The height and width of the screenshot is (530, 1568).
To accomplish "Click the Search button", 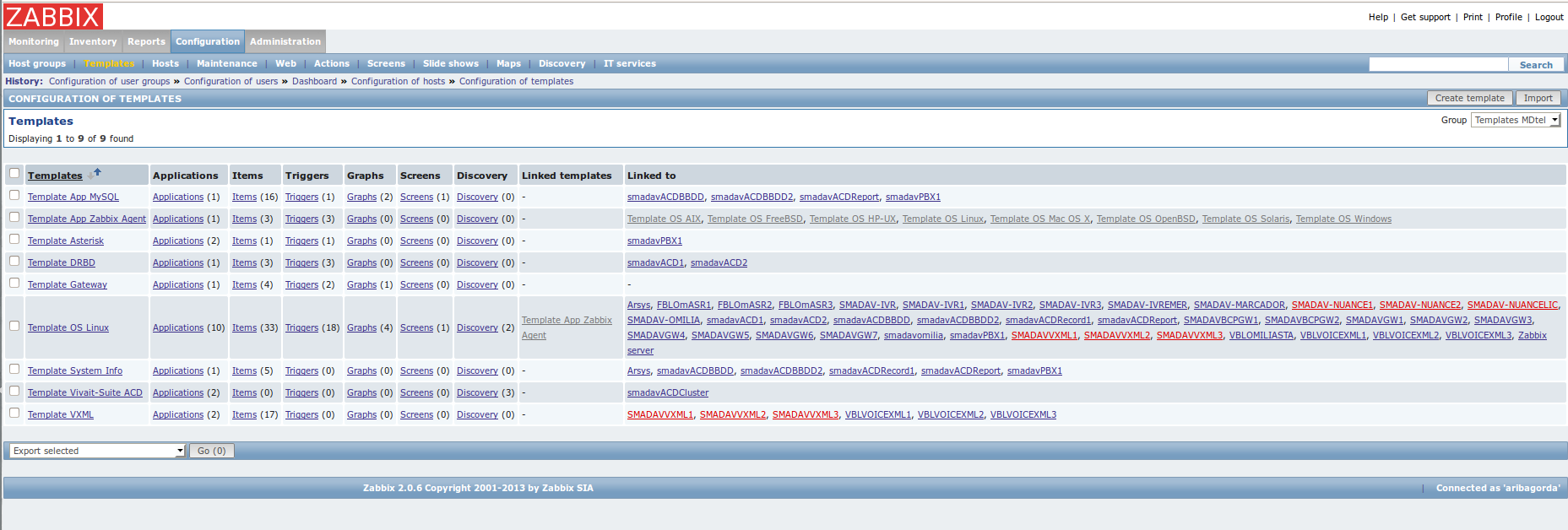I will coord(1536,65).
